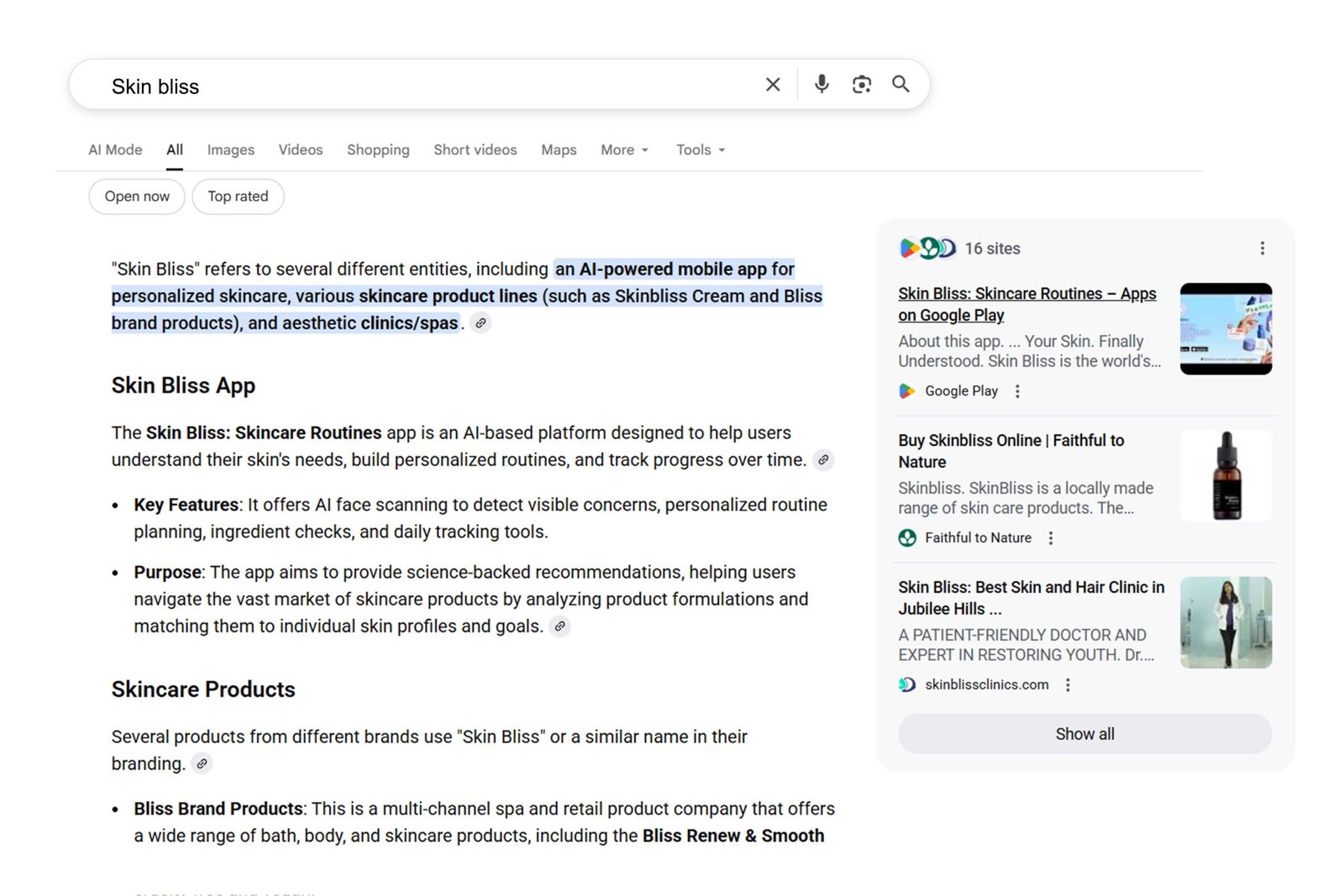This screenshot has width=1344, height=896.
Task: Switch to the Images tab
Action: [x=229, y=149]
